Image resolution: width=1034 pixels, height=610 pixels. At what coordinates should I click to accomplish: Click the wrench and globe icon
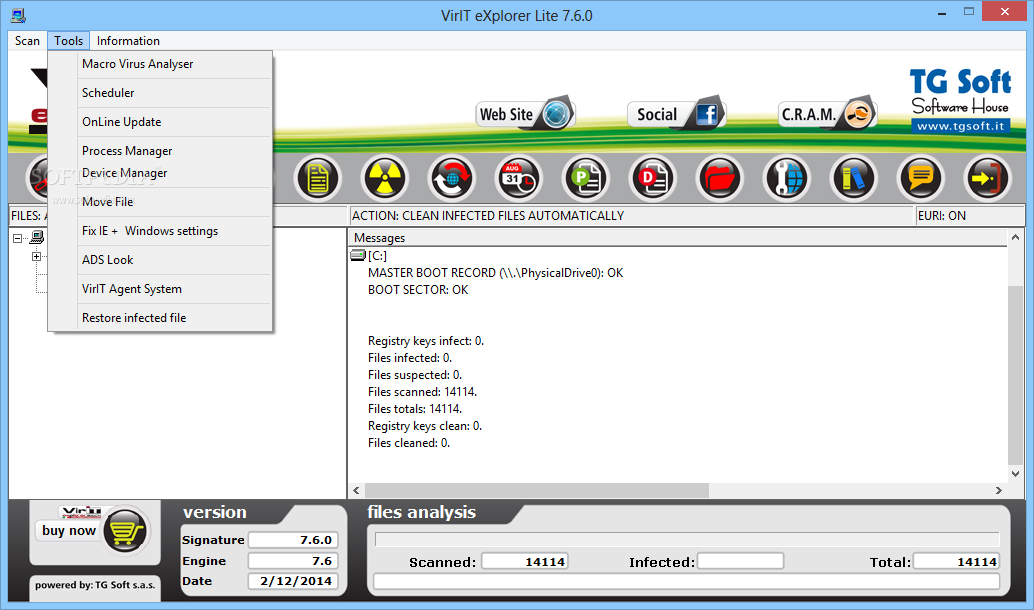[787, 178]
